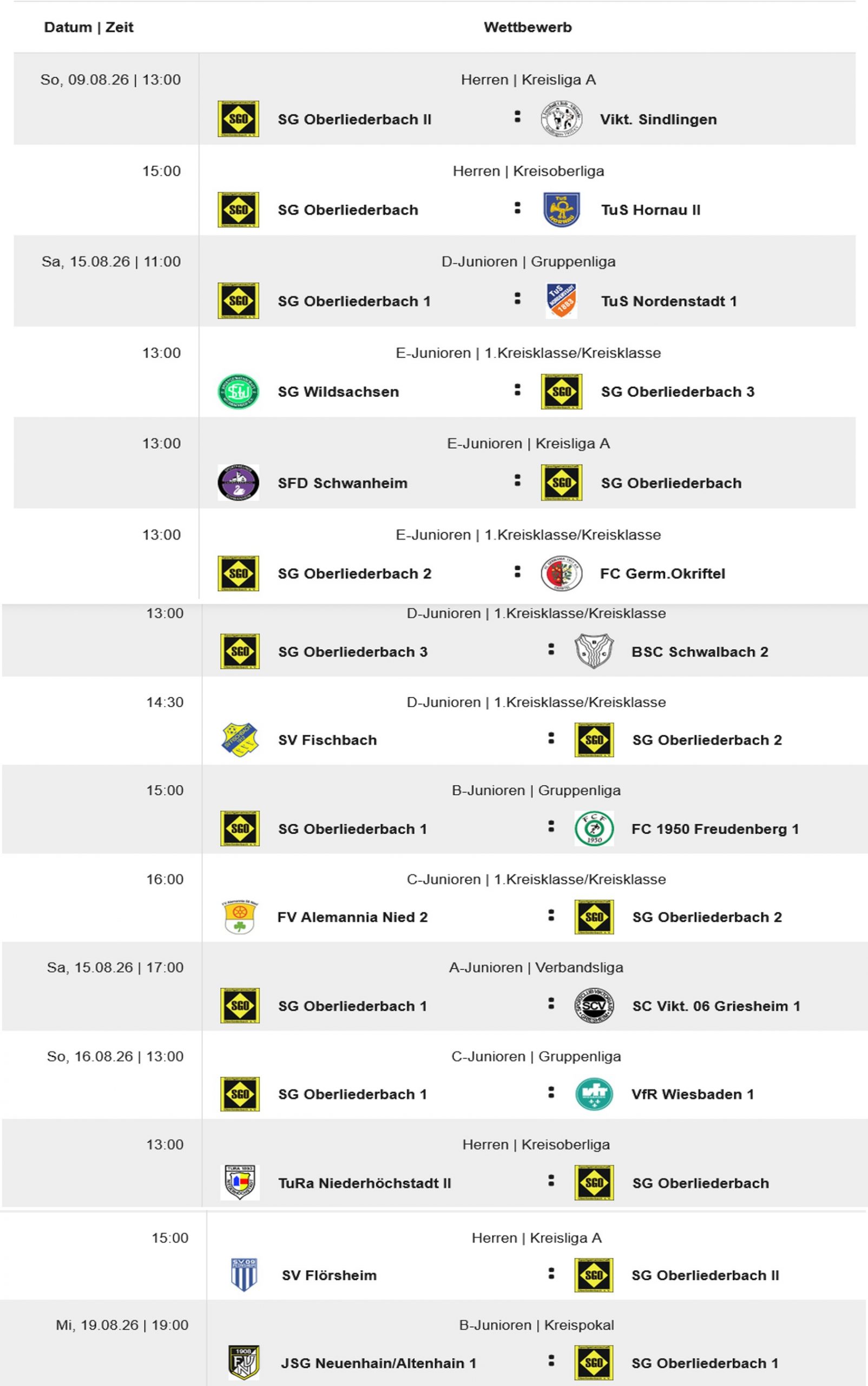The image size is (868, 1386).
Task: Click the SC Vikt. 06 Griesheim logo
Action: point(594,1006)
